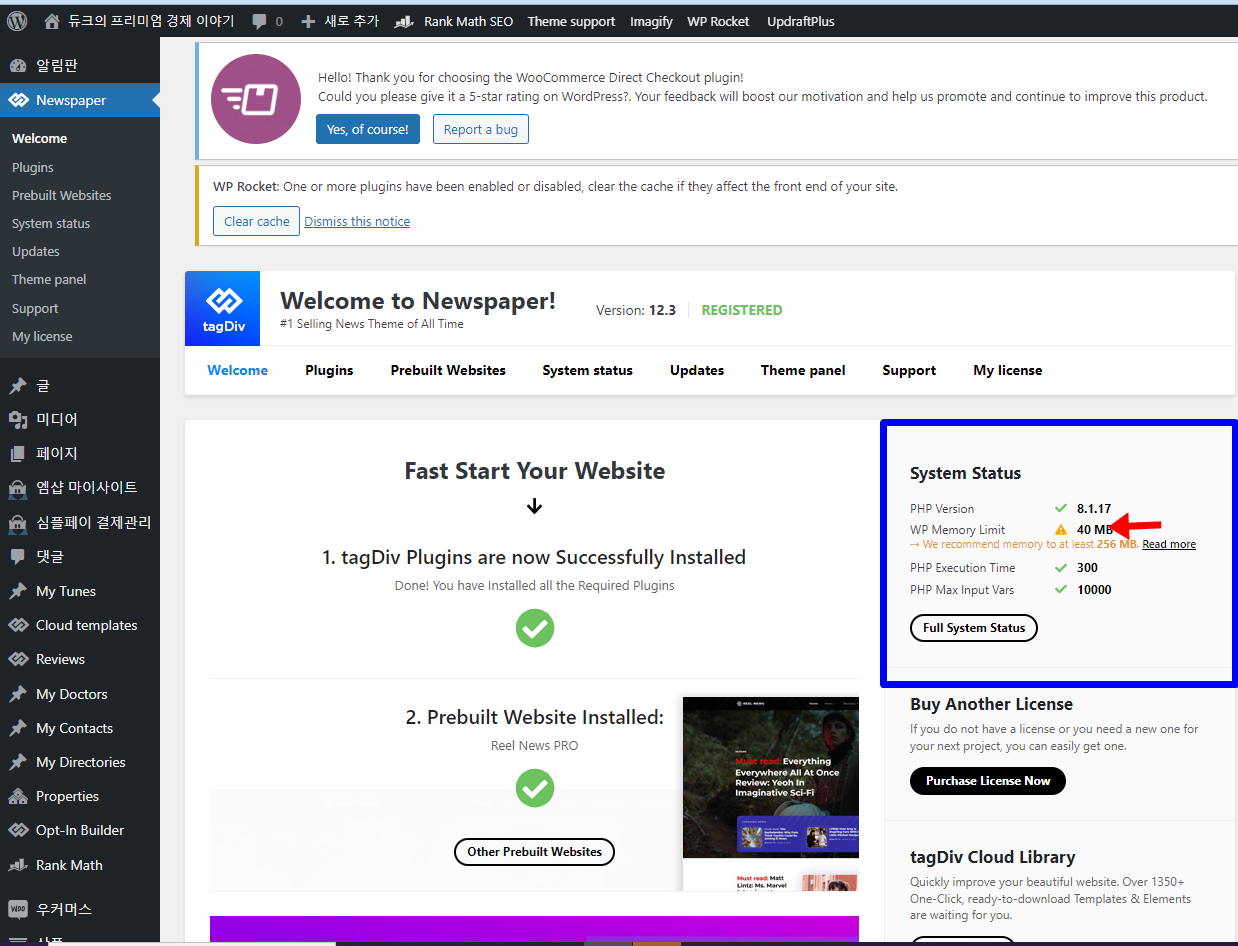
Task: Switch to the Theme panel tab
Action: tap(803, 370)
